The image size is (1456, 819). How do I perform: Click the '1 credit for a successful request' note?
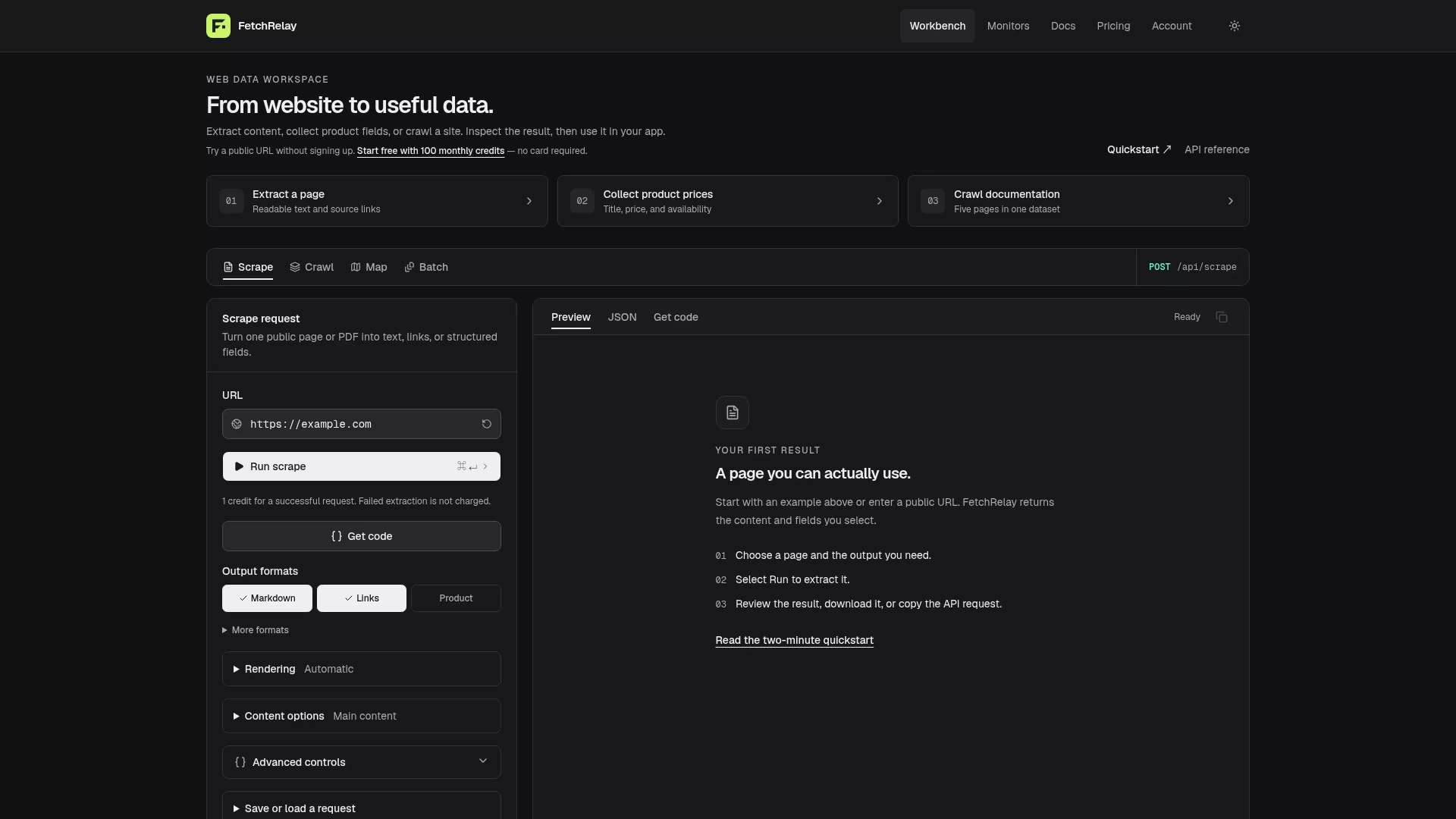pos(356,501)
